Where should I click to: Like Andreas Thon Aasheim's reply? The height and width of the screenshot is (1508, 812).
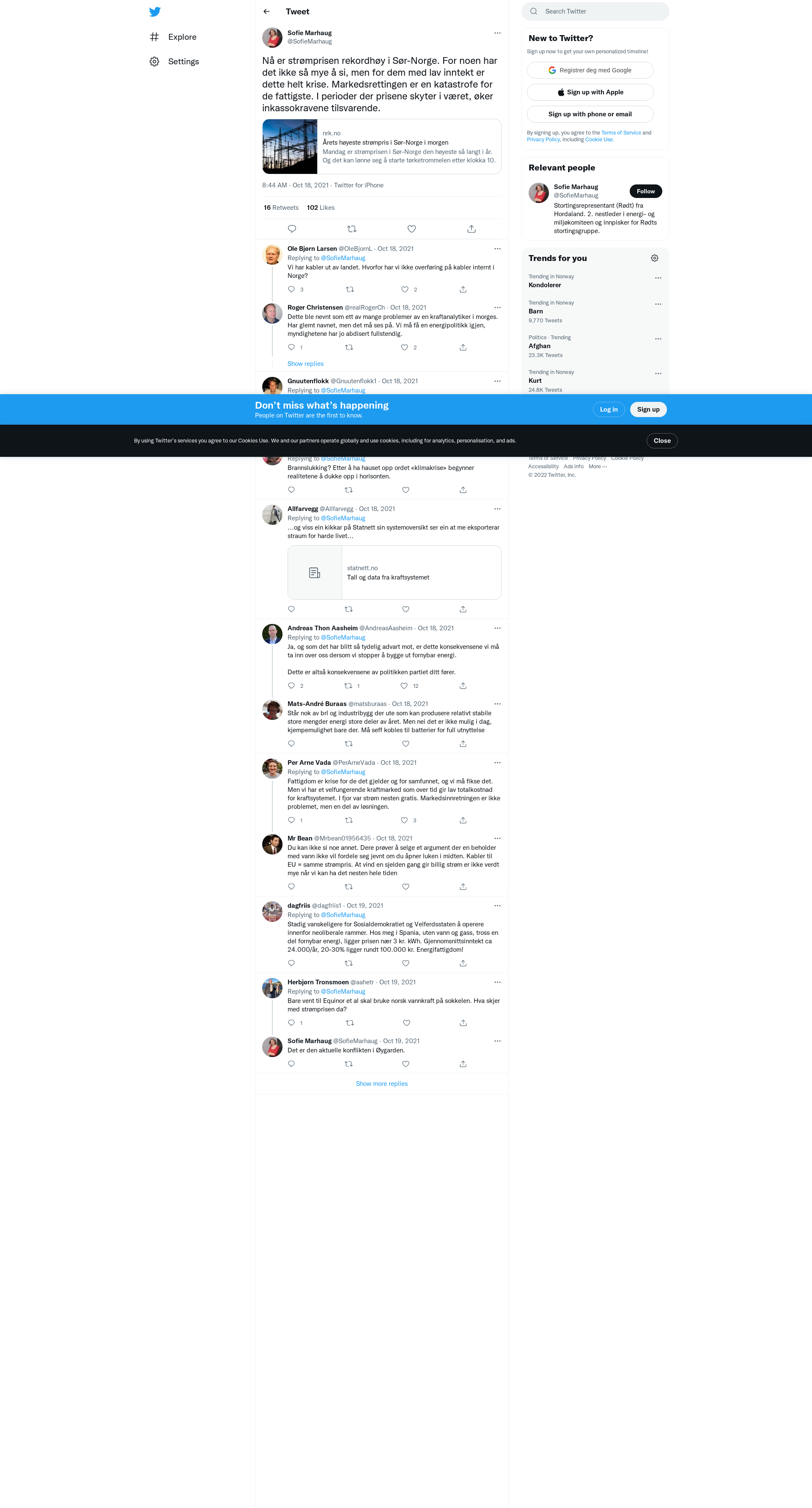404,686
